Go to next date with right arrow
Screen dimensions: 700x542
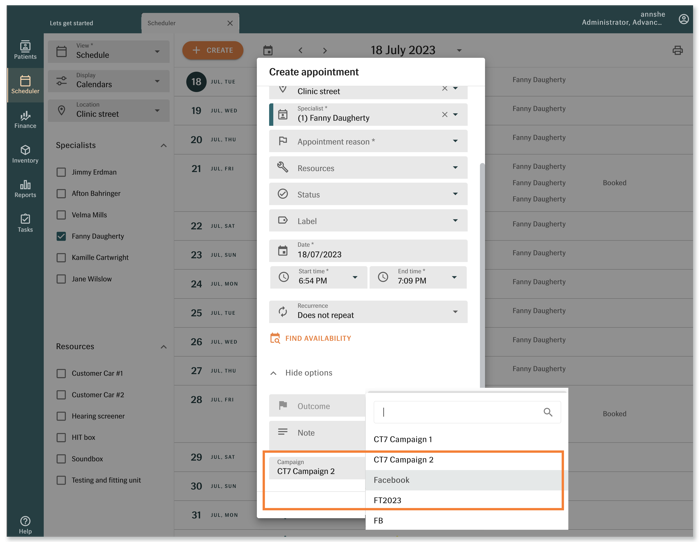324,50
